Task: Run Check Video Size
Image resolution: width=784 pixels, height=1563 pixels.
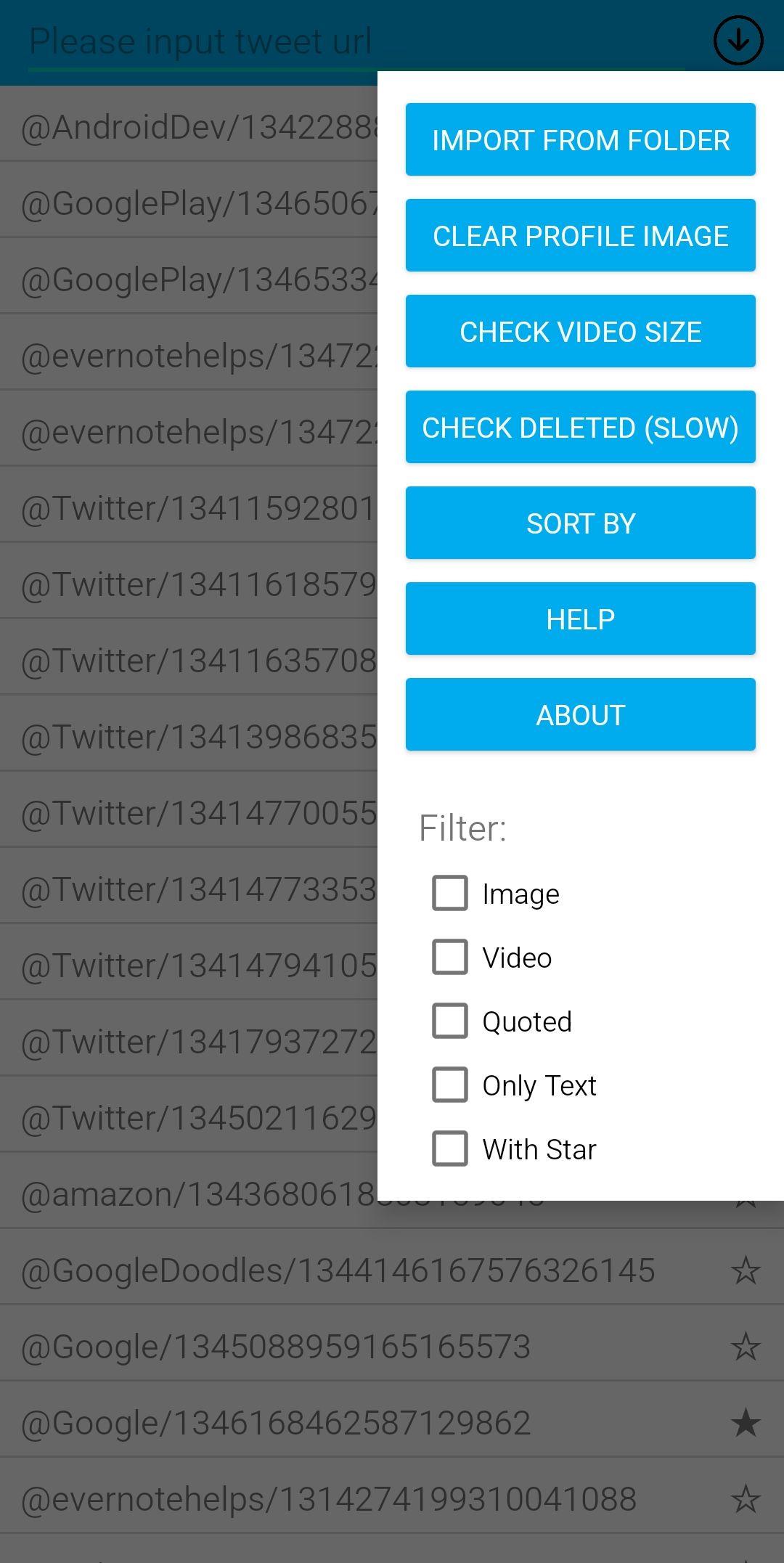Action: 581,331
